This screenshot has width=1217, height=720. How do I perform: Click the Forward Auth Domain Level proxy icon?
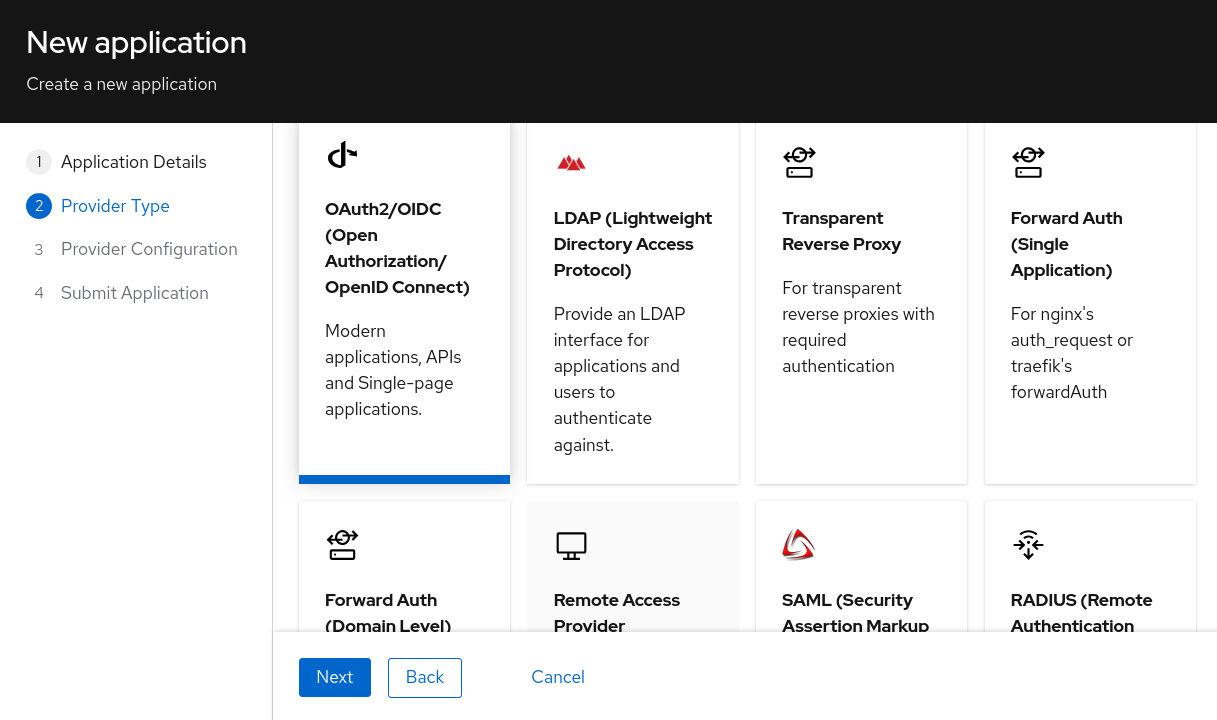[x=342, y=544]
